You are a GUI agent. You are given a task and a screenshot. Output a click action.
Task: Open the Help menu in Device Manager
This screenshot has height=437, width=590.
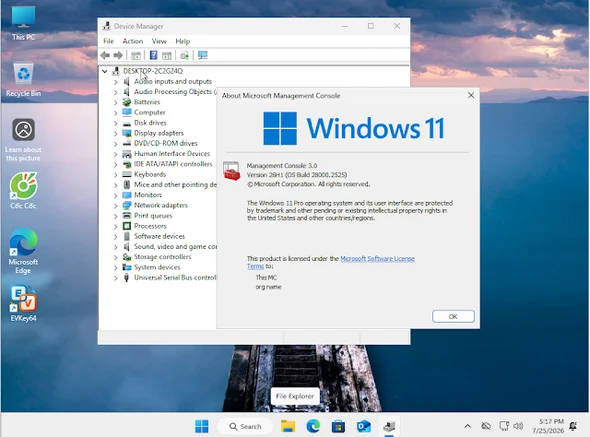(182, 41)
